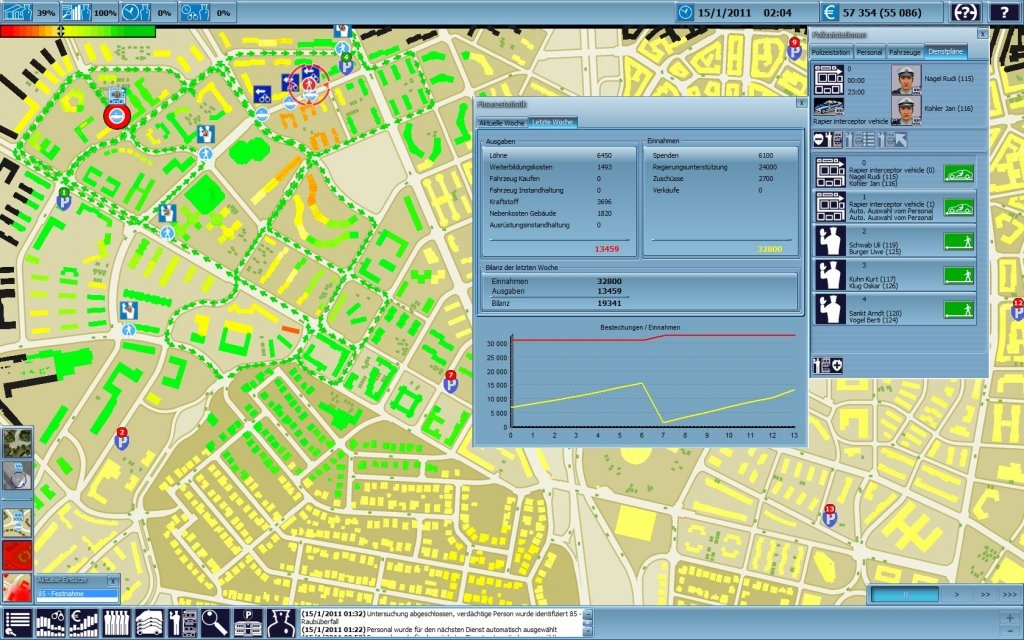1024x640 pixels.
Task: Toggle foot patrol mode for Schwab Uli
Action: [x=959, y=241]
